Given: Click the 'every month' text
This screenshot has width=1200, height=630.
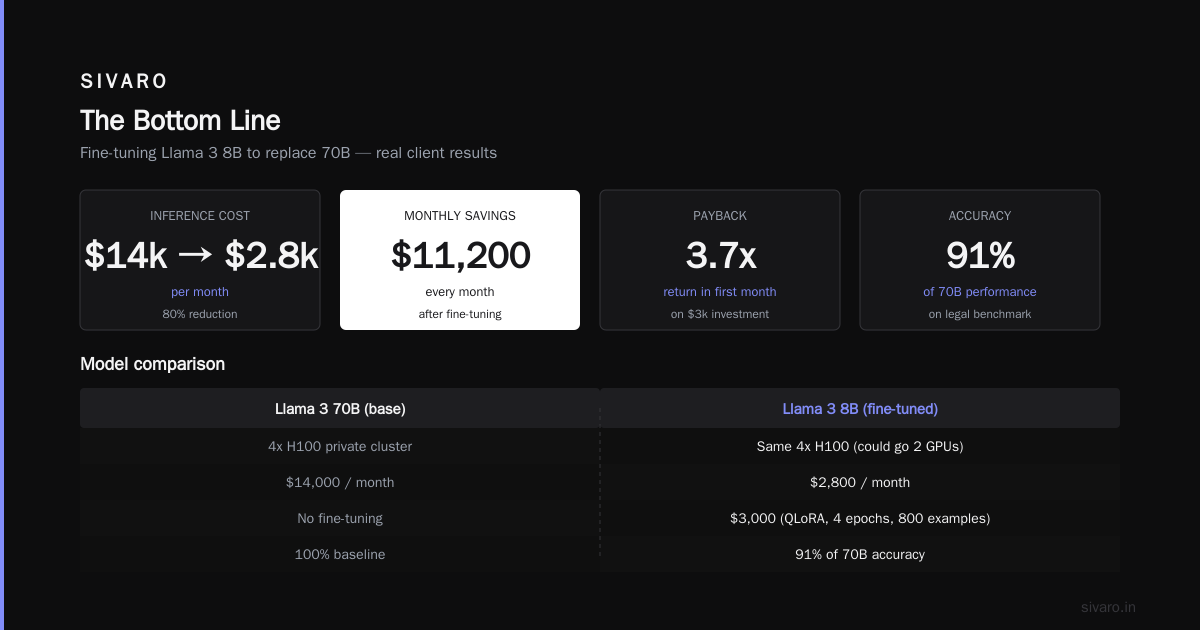Looking at the screenshot, I should 460,292.
